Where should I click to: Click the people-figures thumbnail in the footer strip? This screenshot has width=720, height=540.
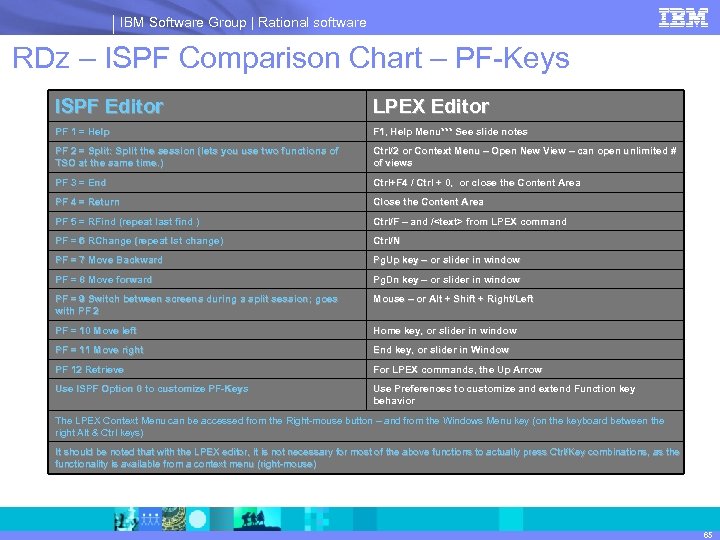[150, 519]
